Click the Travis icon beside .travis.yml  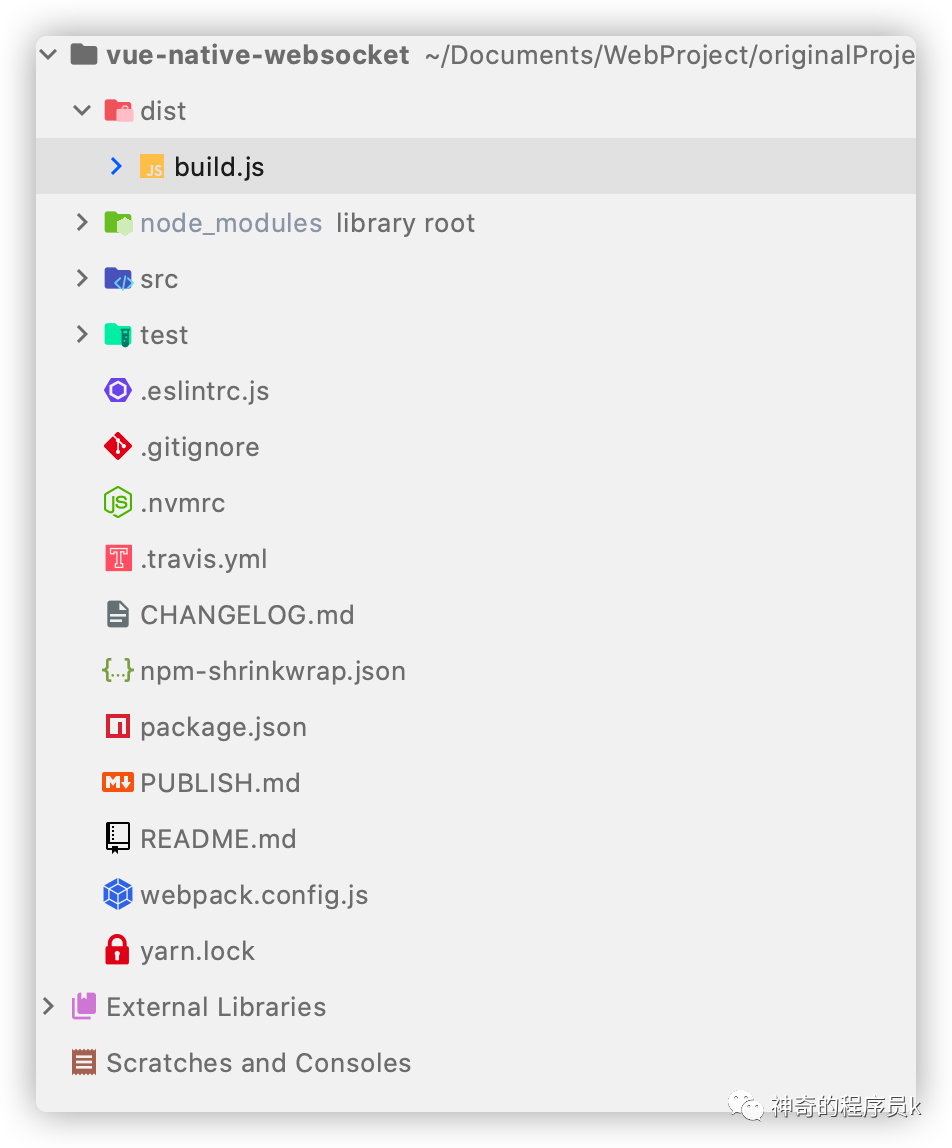pos(118,559)
